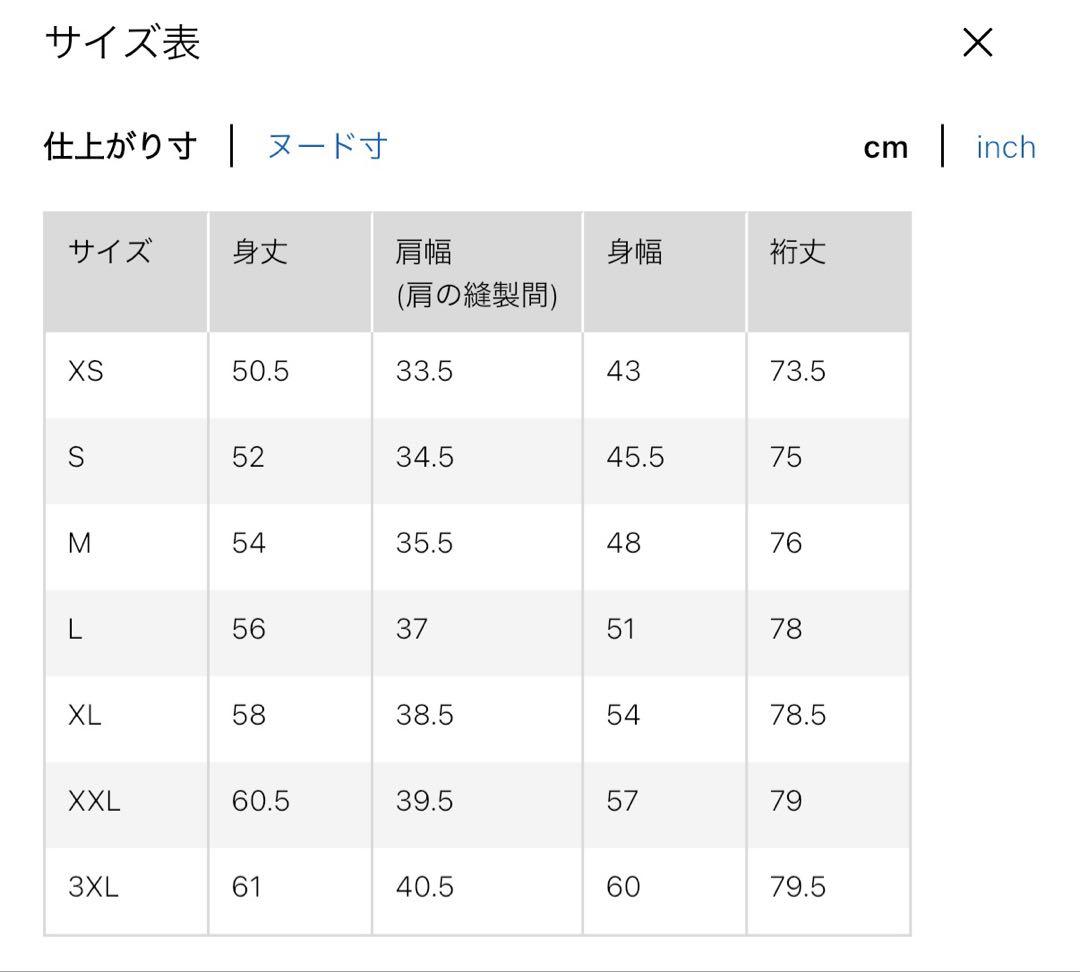Click the サイズ column header
The height and width of the screenshot is (972, 1080).
(x=110, y=251)
